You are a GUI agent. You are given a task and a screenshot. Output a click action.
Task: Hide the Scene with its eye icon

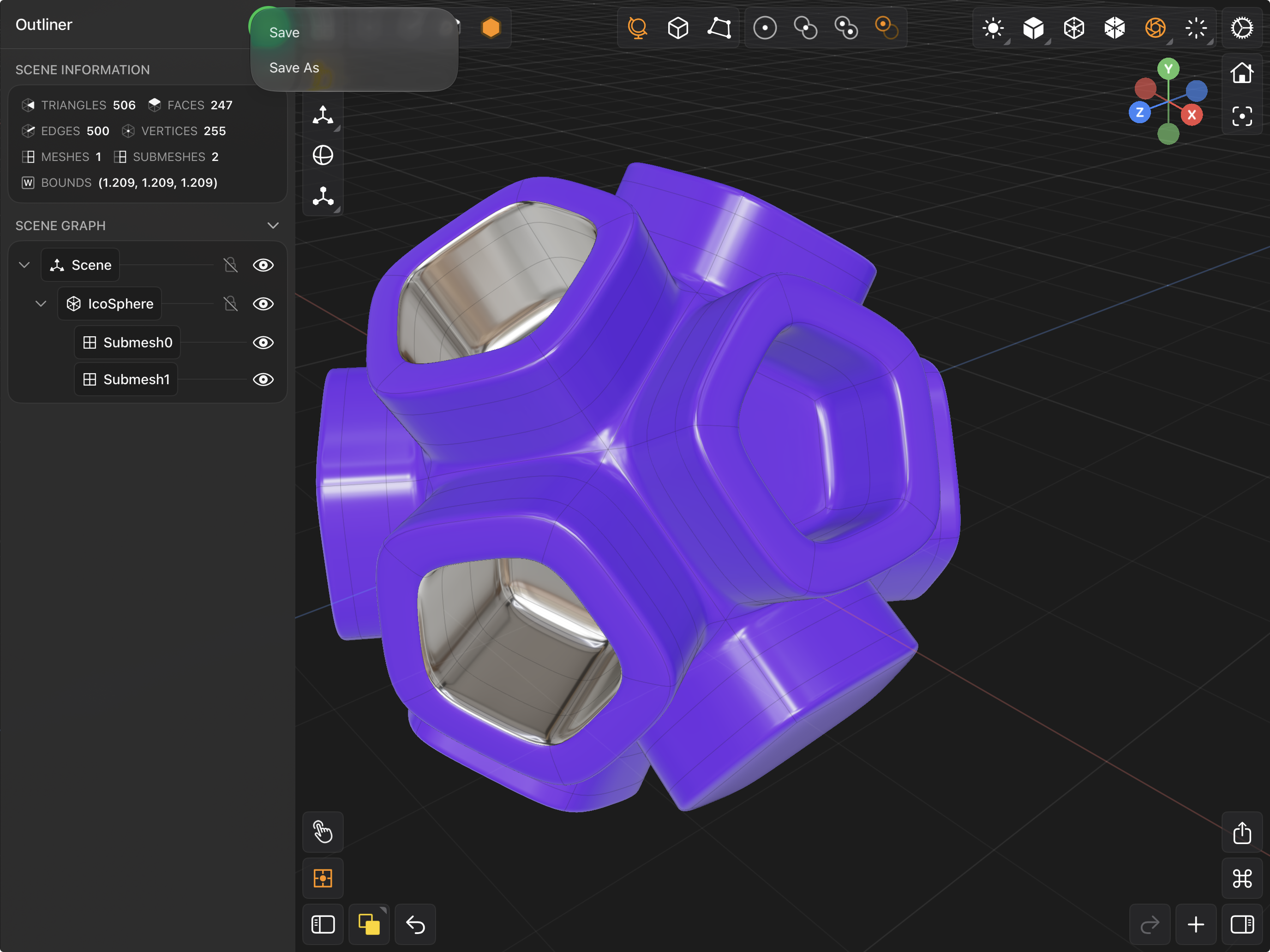[264, 265]
